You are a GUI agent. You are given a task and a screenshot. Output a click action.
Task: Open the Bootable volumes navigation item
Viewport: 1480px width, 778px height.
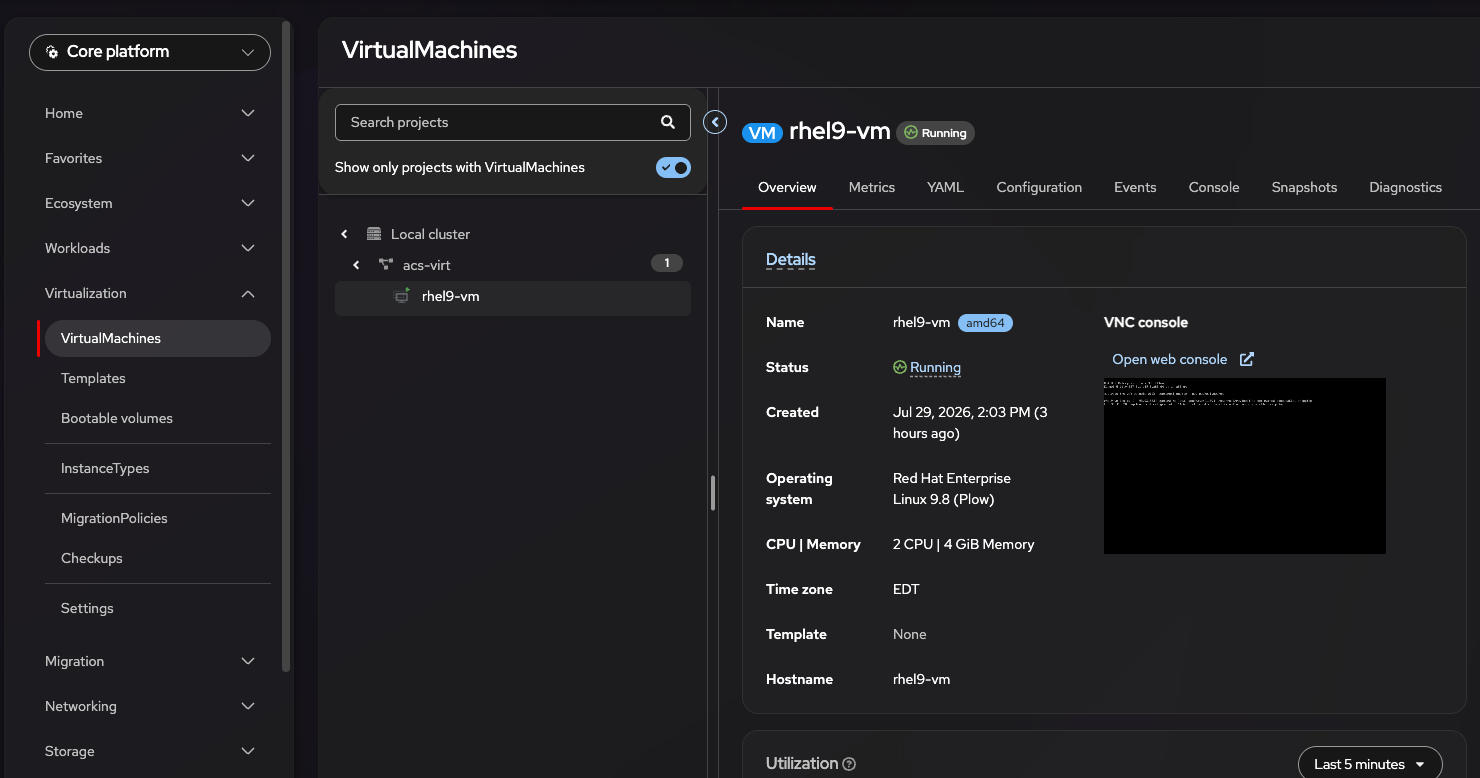coord(117,418)
